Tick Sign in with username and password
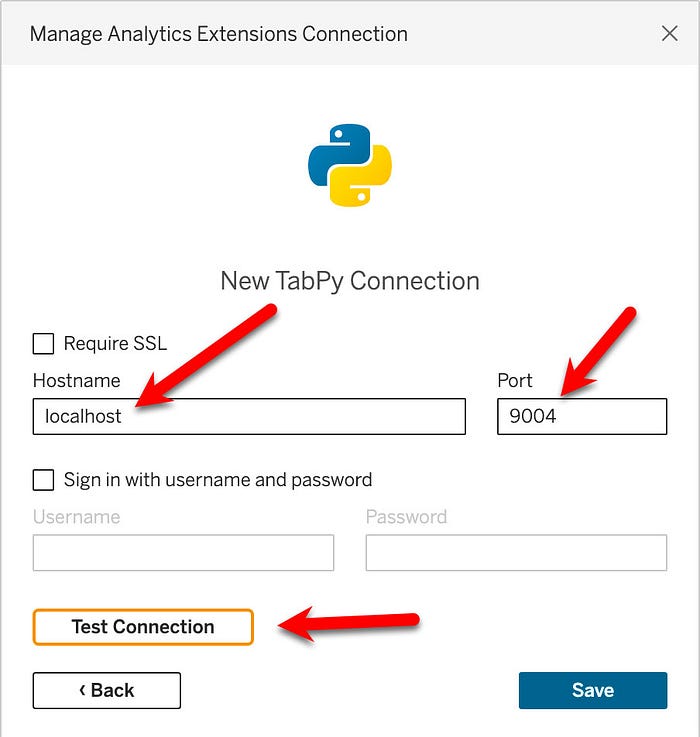 point(43,480)
